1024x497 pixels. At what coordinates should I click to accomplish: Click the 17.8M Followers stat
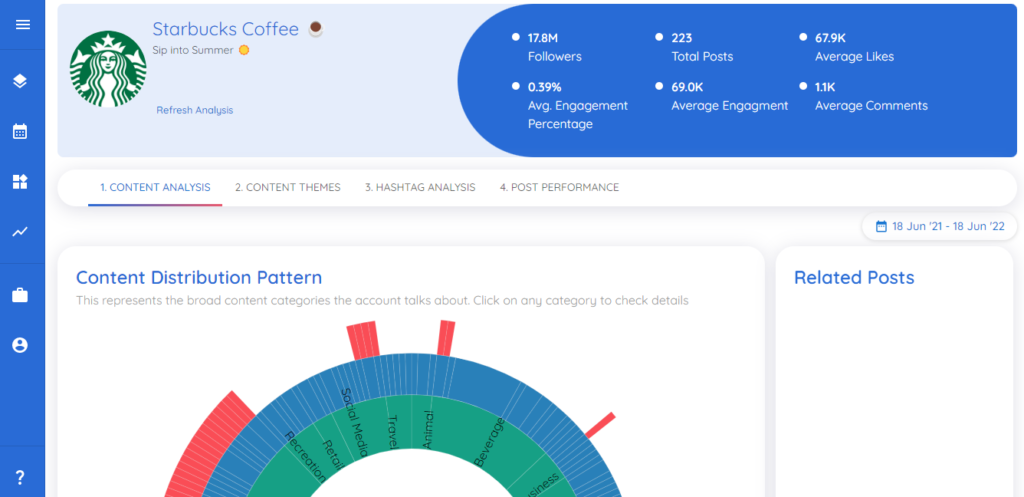point(554,47)
